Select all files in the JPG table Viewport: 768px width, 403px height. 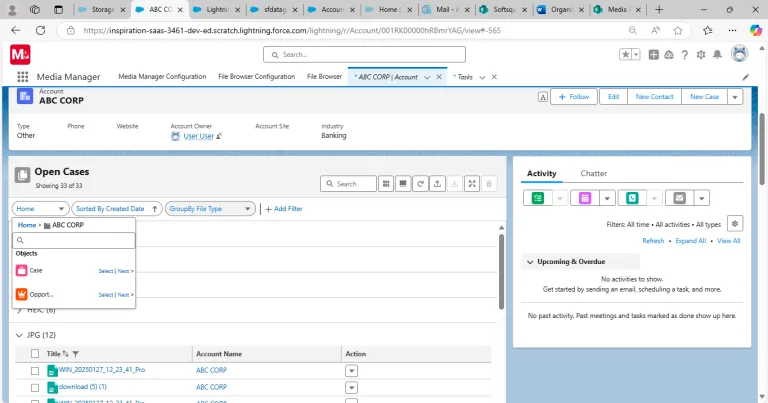click(x=35, y=354)
